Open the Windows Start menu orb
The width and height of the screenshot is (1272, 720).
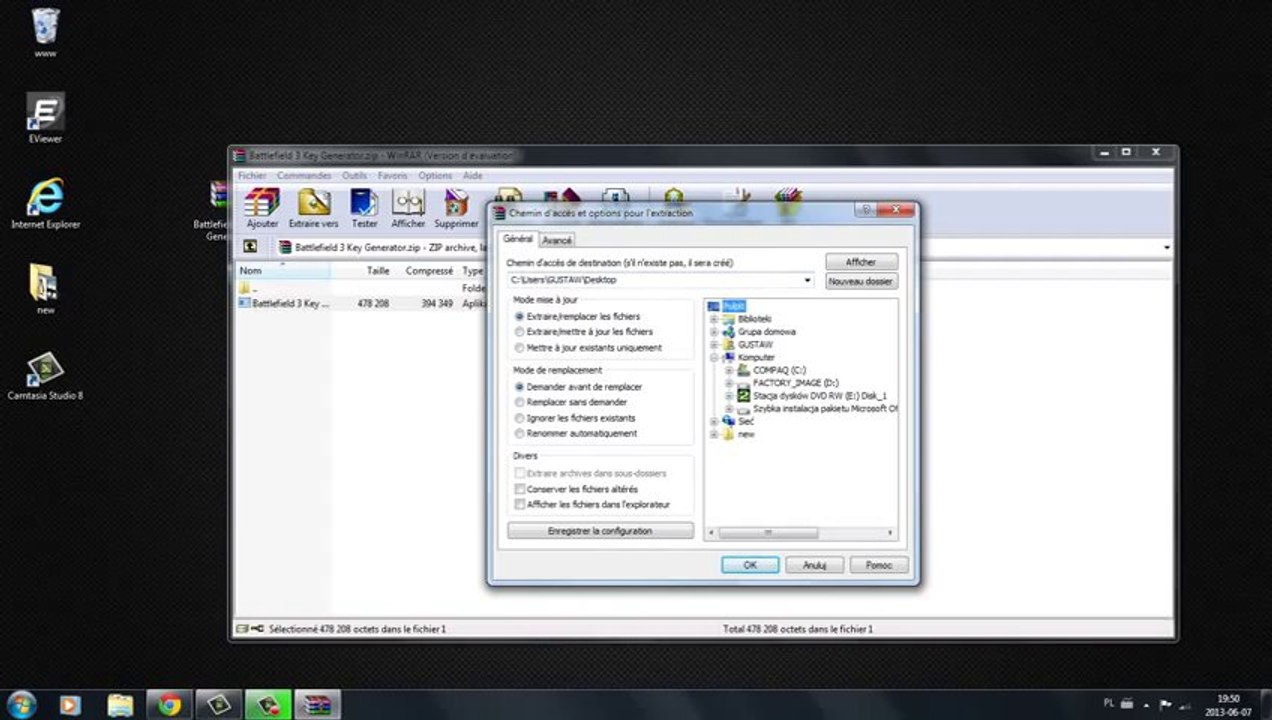pos(20,704)
